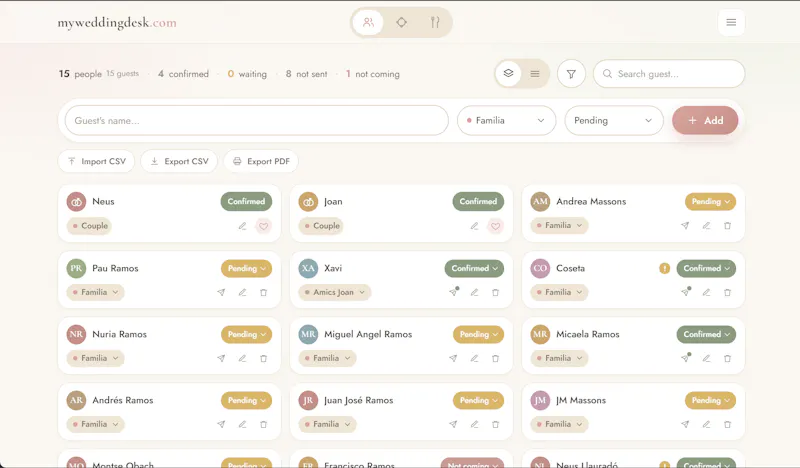The width and height of the screenshot is (800, 468).
Task: Delete Miguel Angel Ramos with trash icon
Action: (495, 358)
